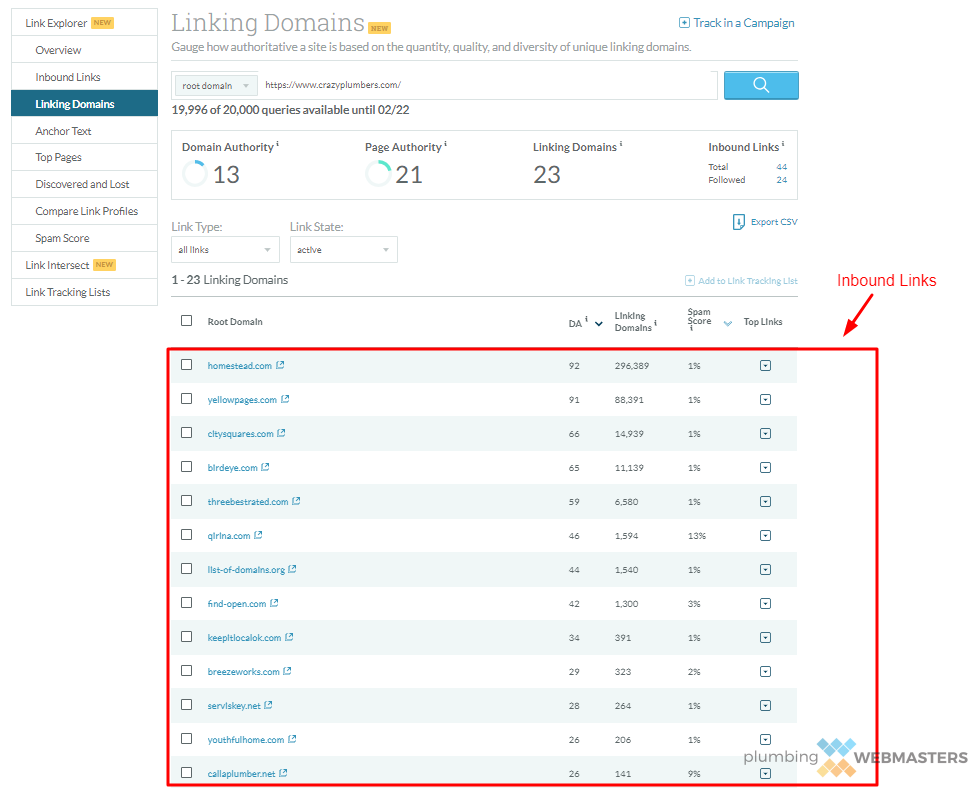This screenshot has height=788, width=978.
Task: Open external link icon beside find-open.com
Action: click(x=274, y=603)
